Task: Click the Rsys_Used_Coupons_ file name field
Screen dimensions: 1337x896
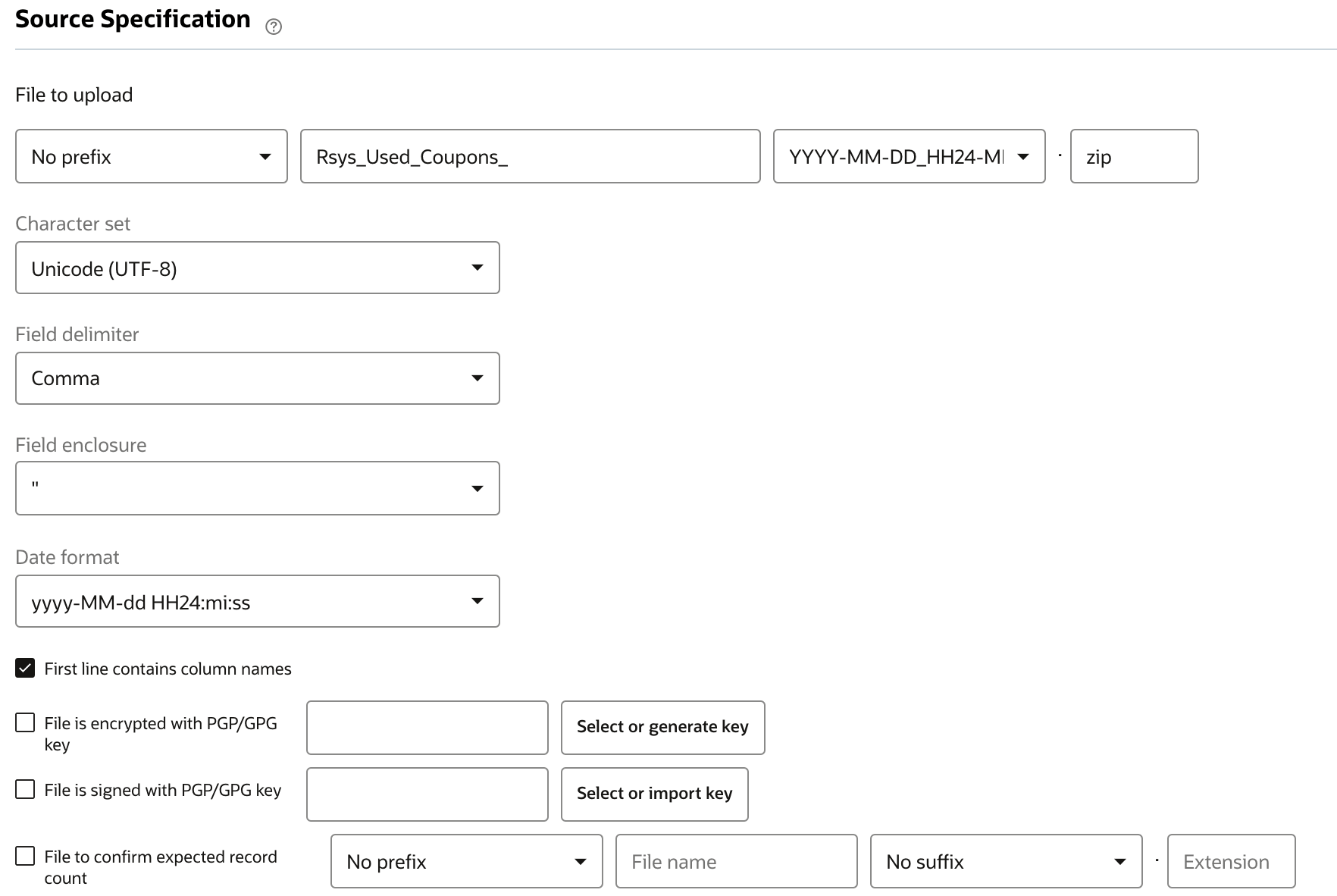Action: [x=529, y=156]
